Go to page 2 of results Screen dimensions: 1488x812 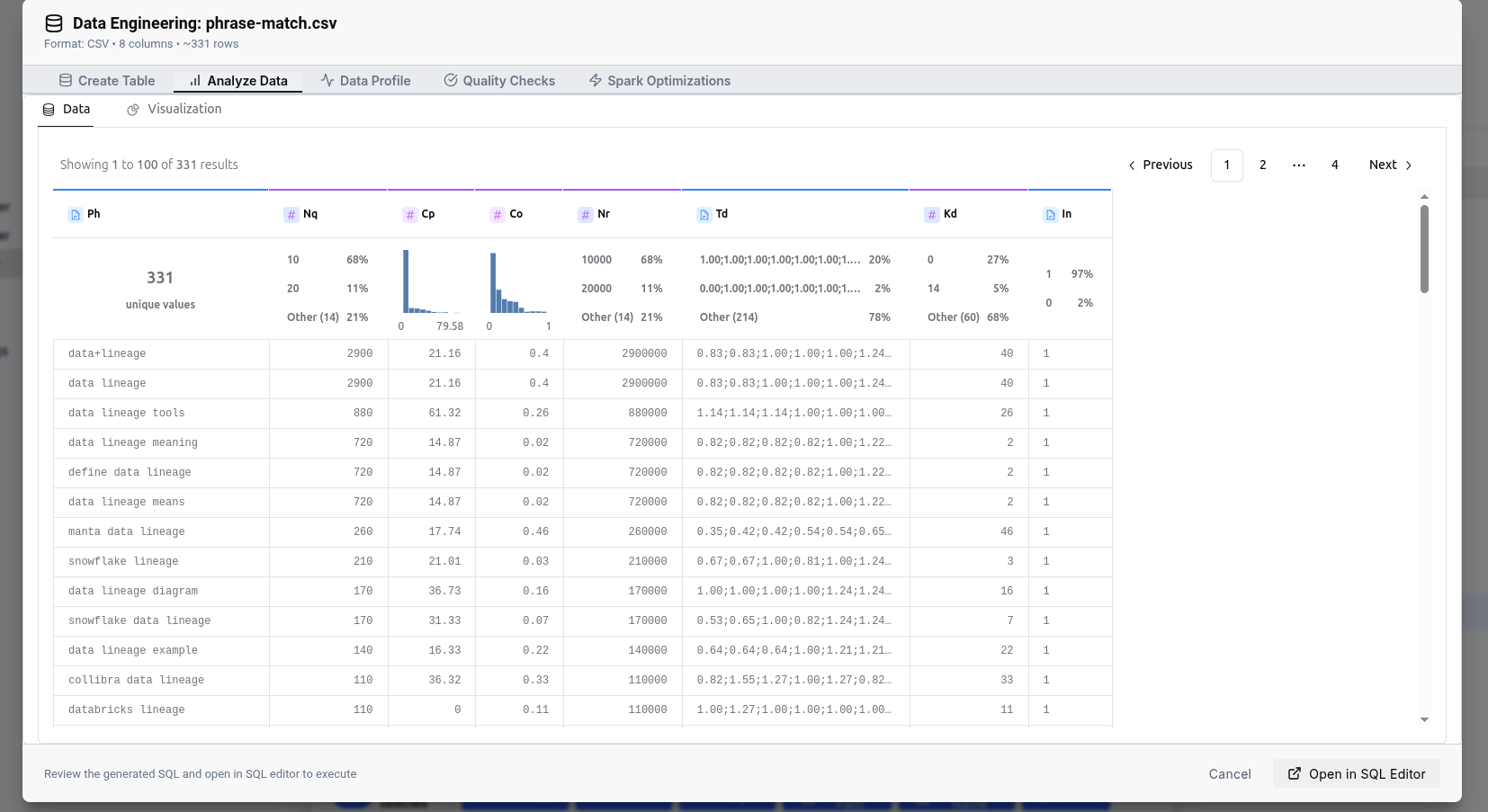click(1263, 165)
